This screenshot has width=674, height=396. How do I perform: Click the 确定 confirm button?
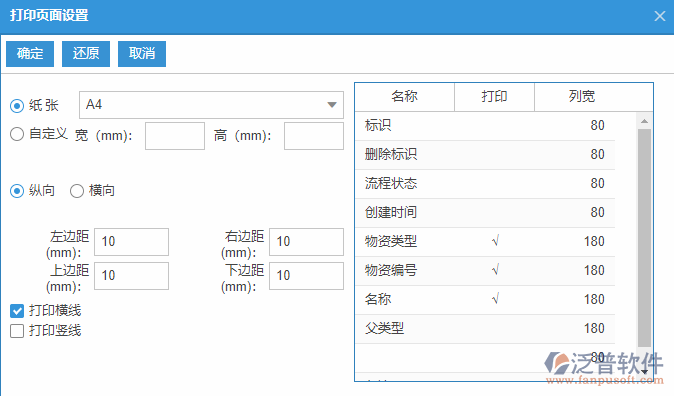[x=30, y=54]
